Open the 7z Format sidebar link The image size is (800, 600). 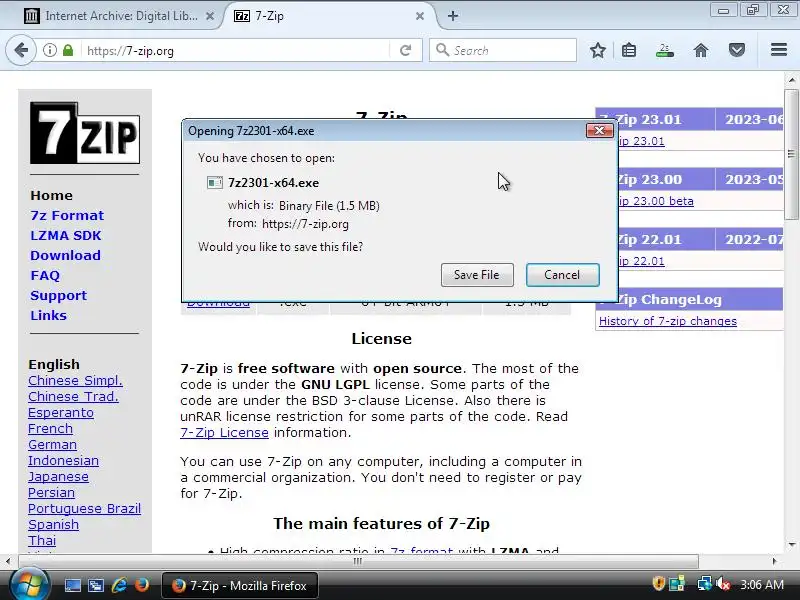(x=67, y=215)
